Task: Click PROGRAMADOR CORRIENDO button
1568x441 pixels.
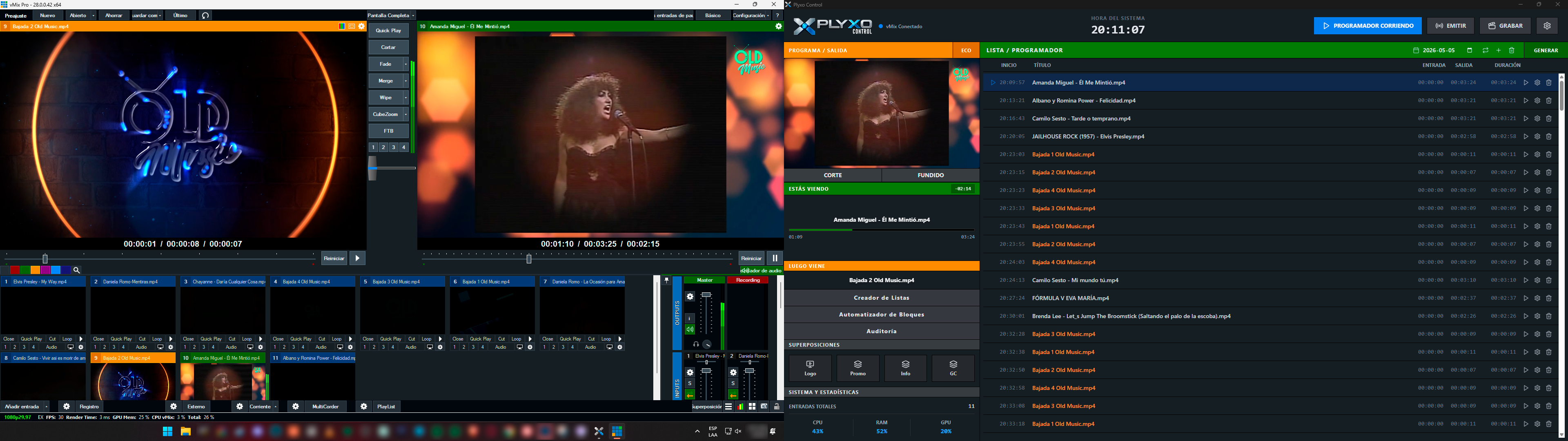Action: click(x=1368, y=26)
